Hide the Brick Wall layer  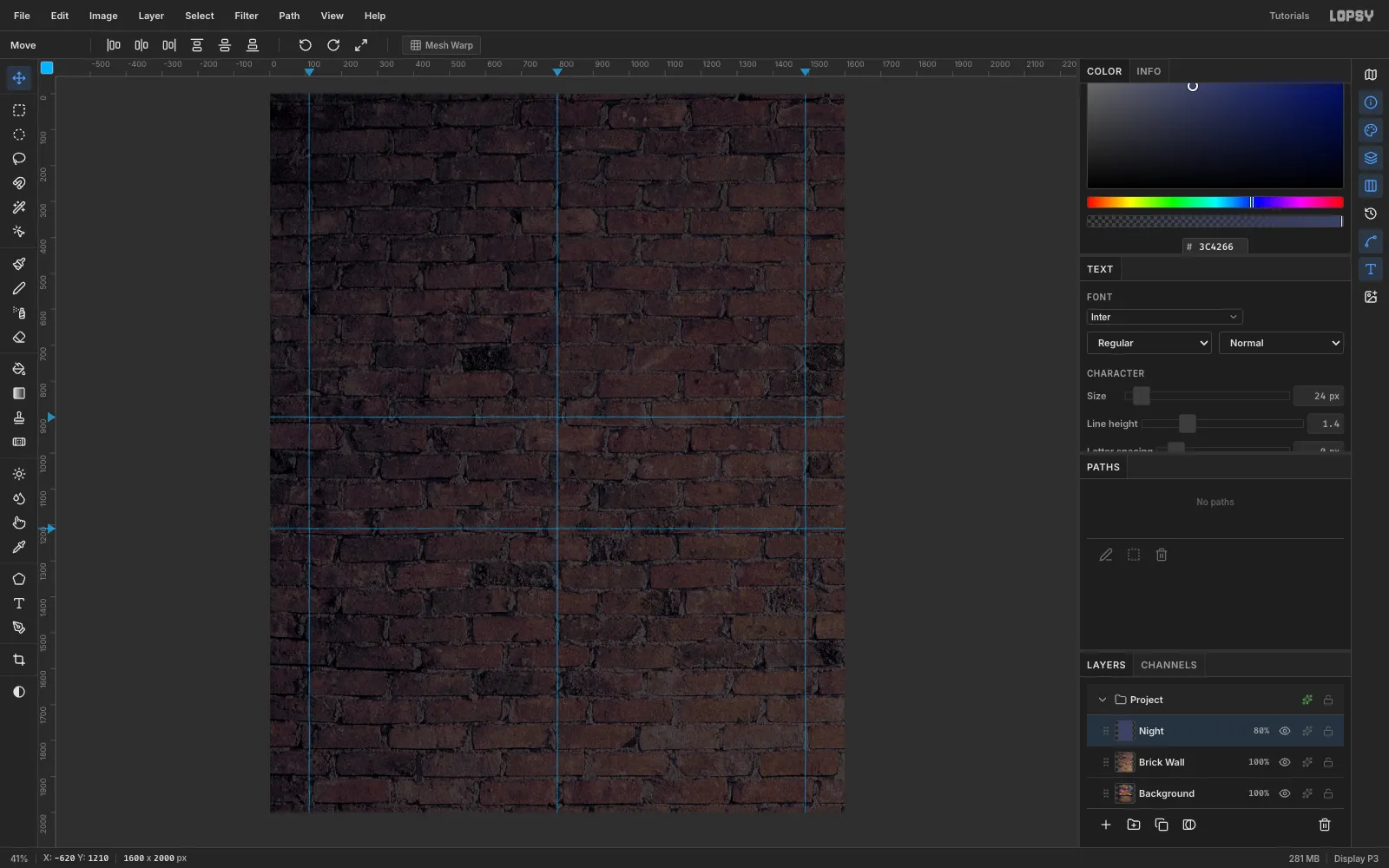click(x=1285, y=762)
